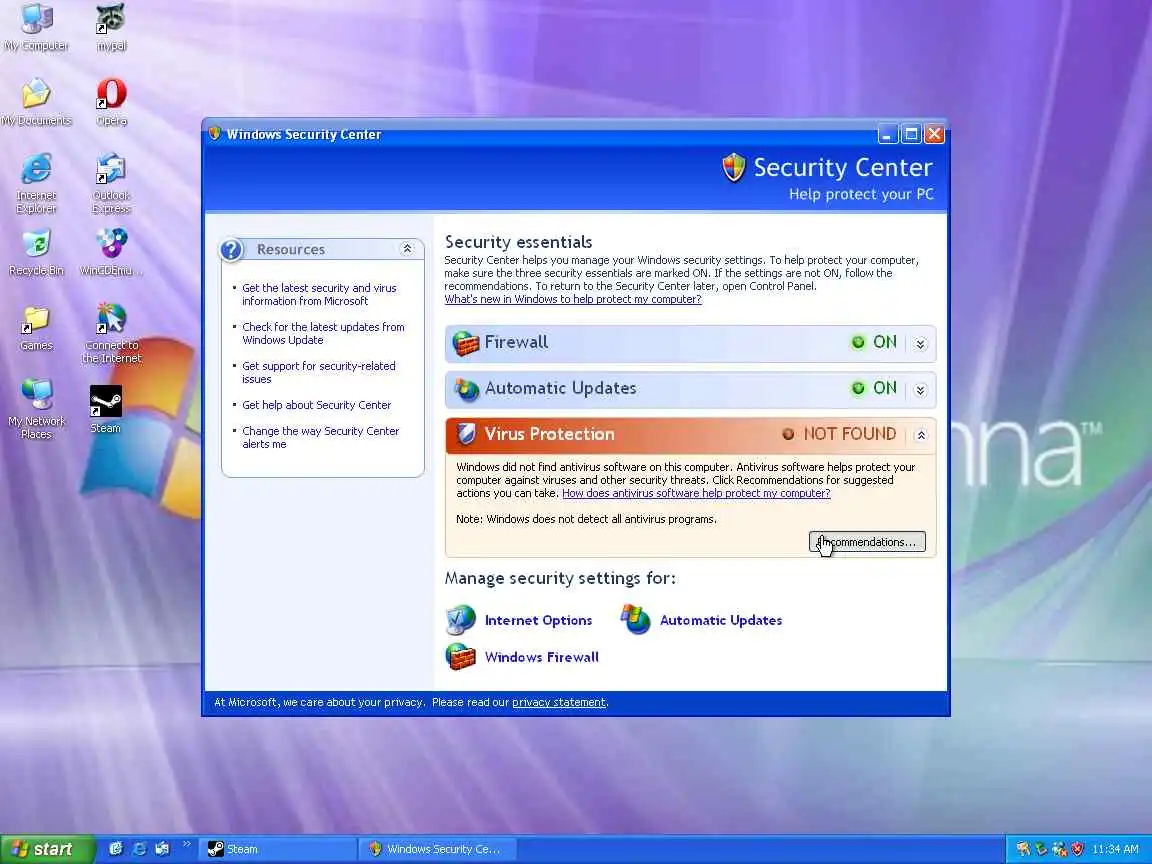
Task: Click the Automatic Updates ON status text
Action: [885, 388]
